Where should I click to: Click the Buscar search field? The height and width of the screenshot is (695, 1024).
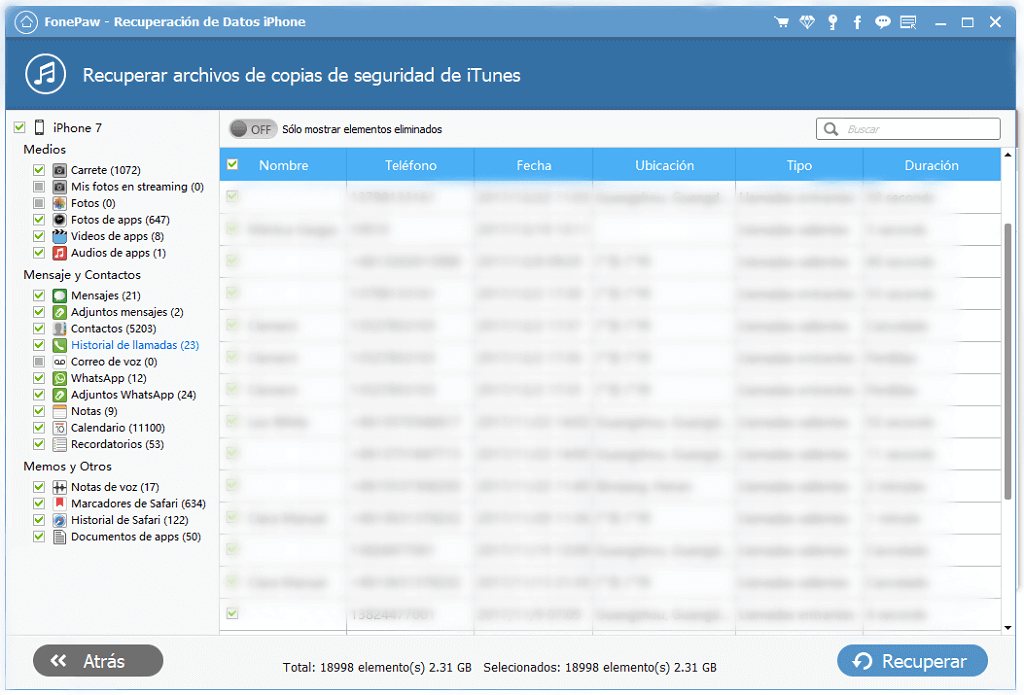[908, 129]
